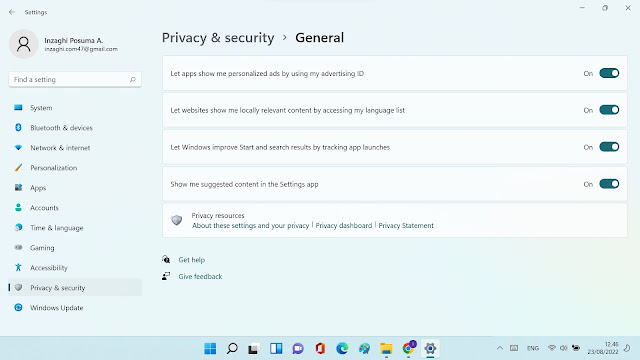Image resolution: width=640 pixels, height=360 pixels.
Task: Open Accessibility settings
Action: point(75,268)
